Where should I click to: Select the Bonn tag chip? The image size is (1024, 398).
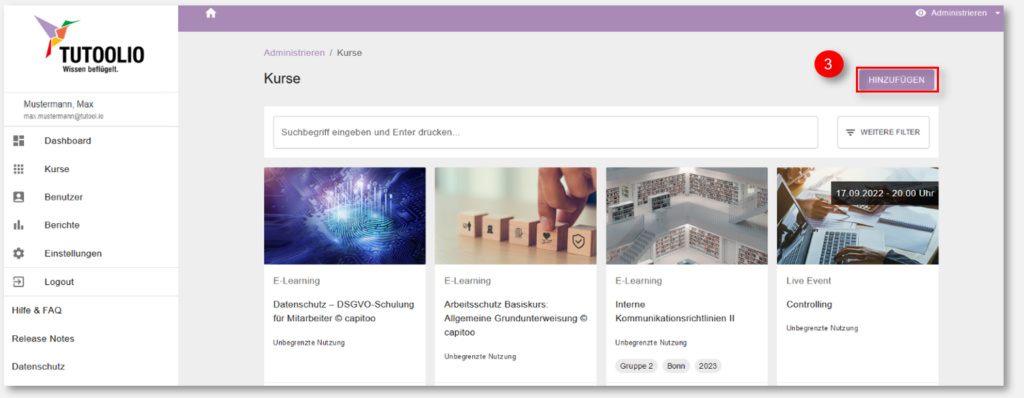point(676,366)
